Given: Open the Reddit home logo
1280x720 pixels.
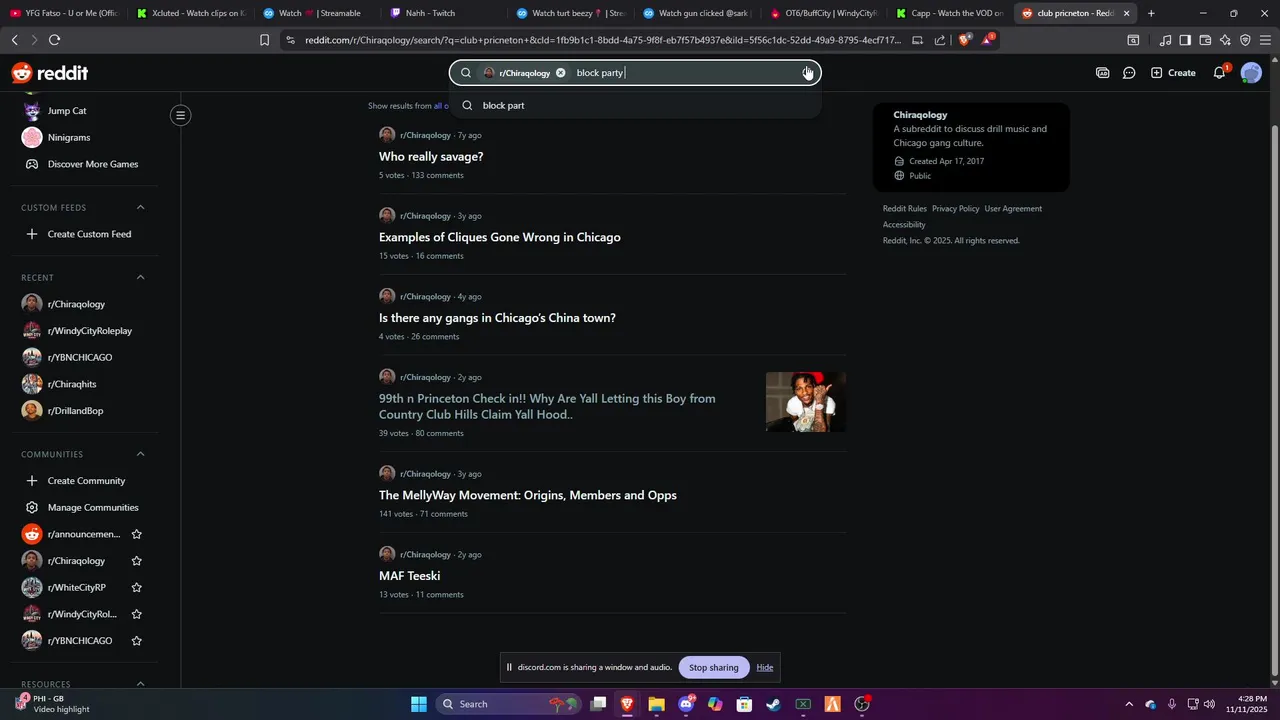Looking at the screenshot, I should click(x=50, y=73).
